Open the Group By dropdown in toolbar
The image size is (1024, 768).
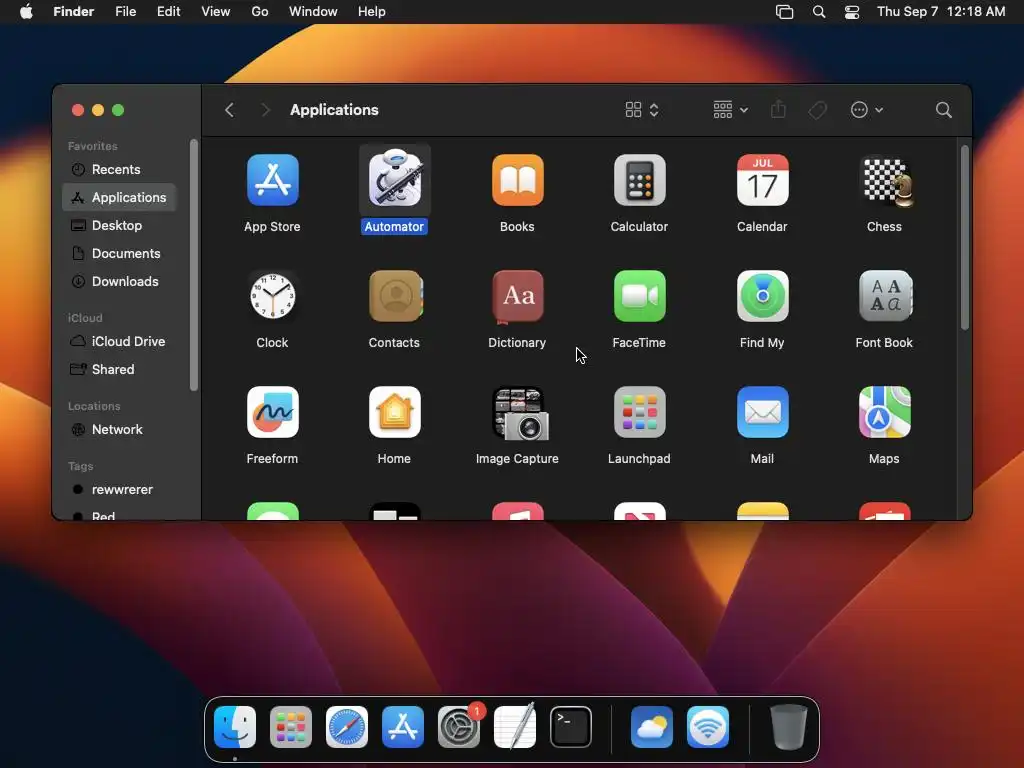[730, 110]
